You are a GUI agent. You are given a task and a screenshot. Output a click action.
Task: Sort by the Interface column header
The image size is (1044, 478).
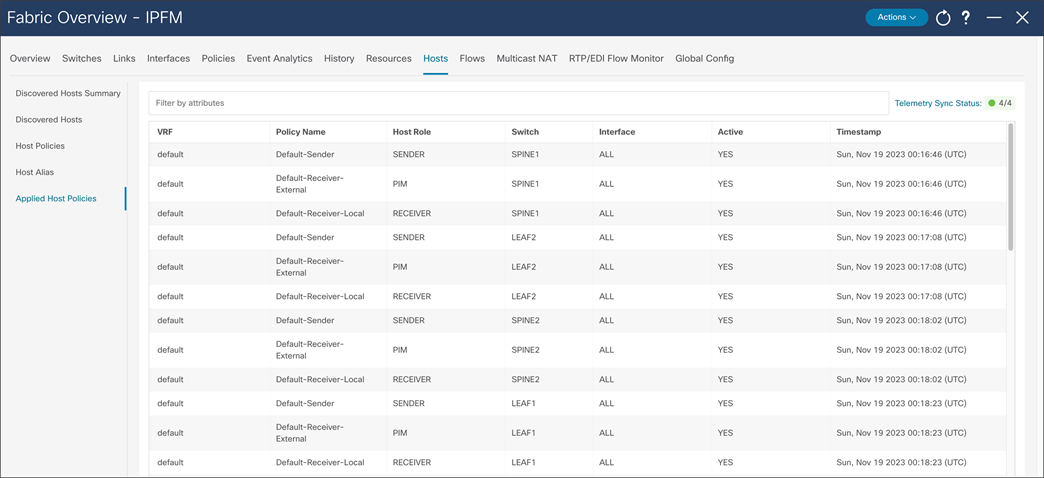617,132
